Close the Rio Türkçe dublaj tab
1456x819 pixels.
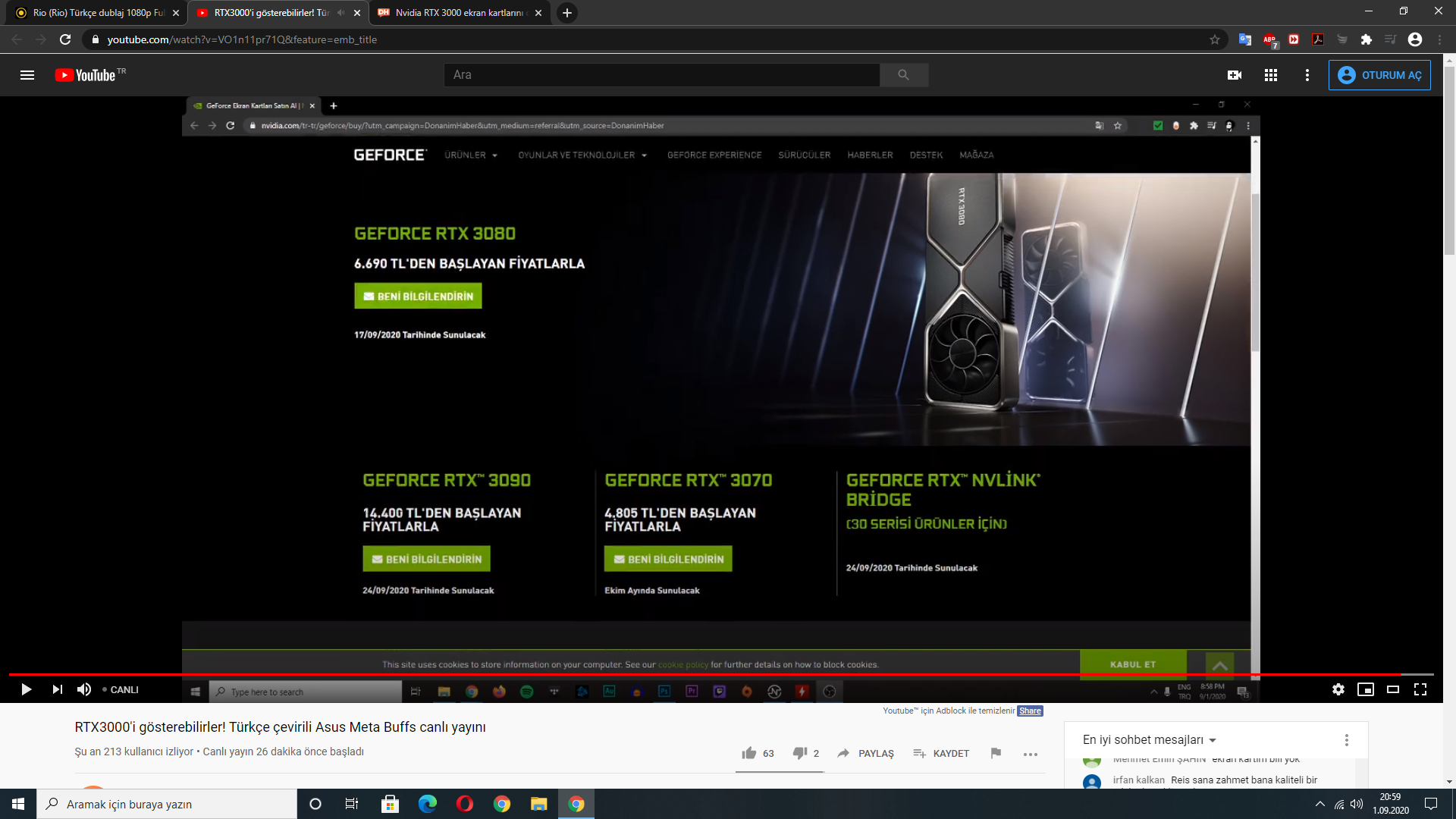tap(175, 13)
